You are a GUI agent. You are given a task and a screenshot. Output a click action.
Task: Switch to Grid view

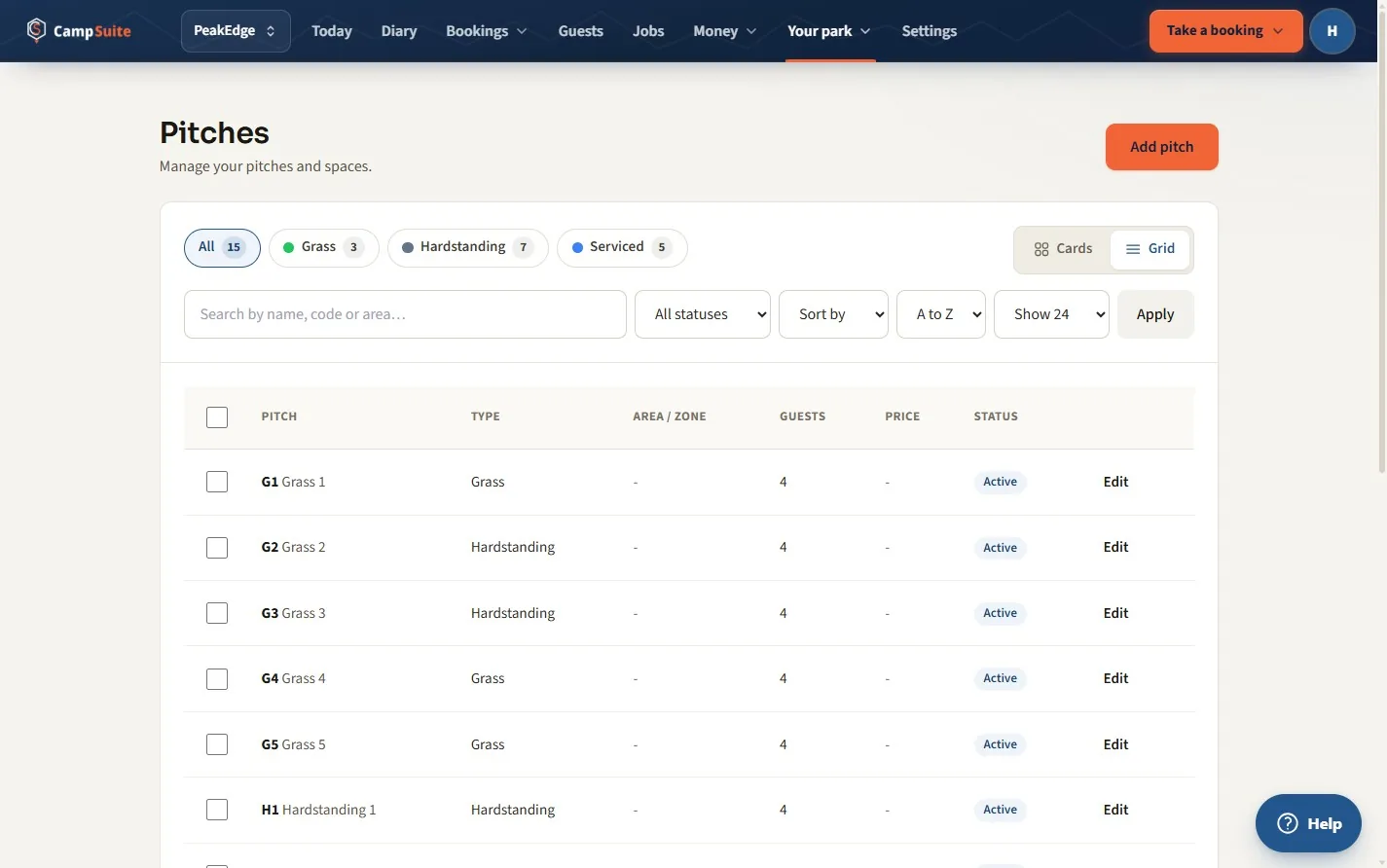(x=1150, y=249)
